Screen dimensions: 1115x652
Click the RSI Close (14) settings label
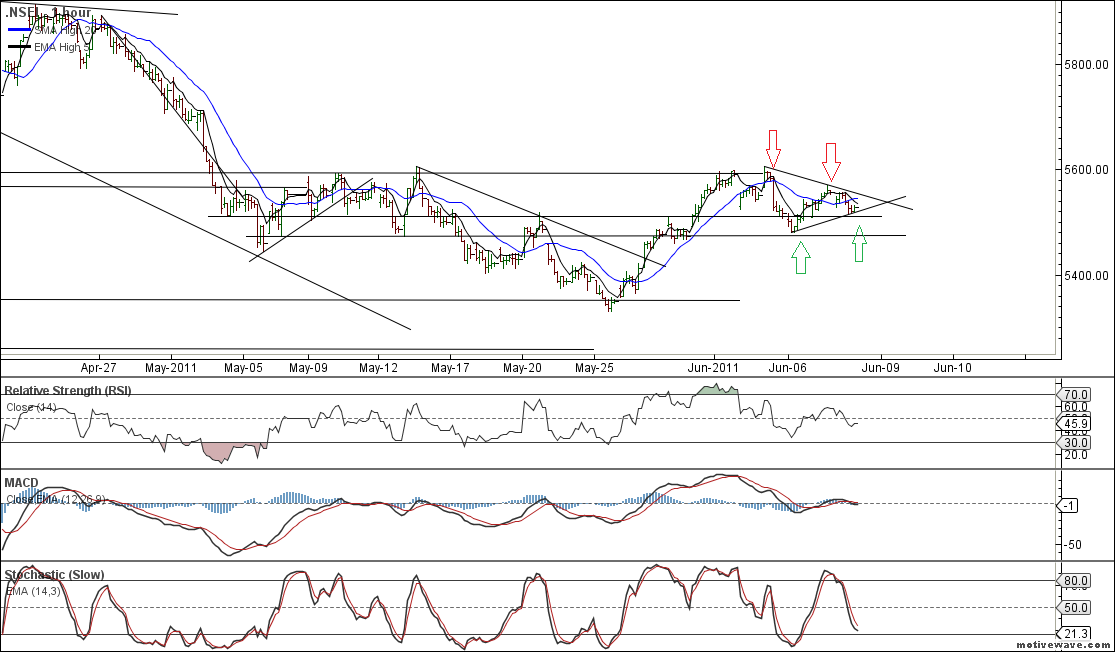32,407
